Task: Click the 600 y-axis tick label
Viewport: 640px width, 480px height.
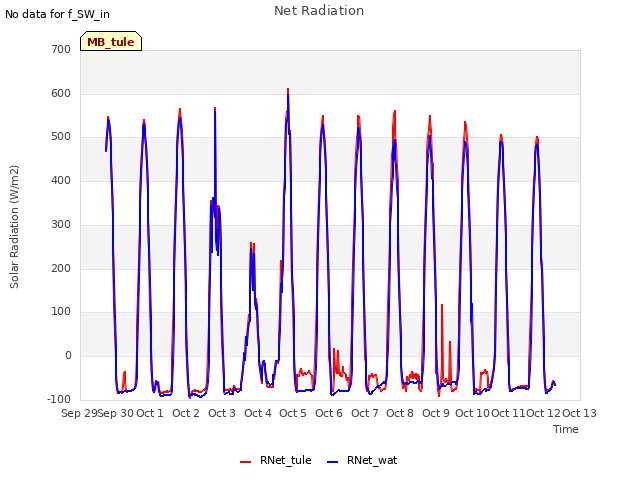Action: (61, 93)
